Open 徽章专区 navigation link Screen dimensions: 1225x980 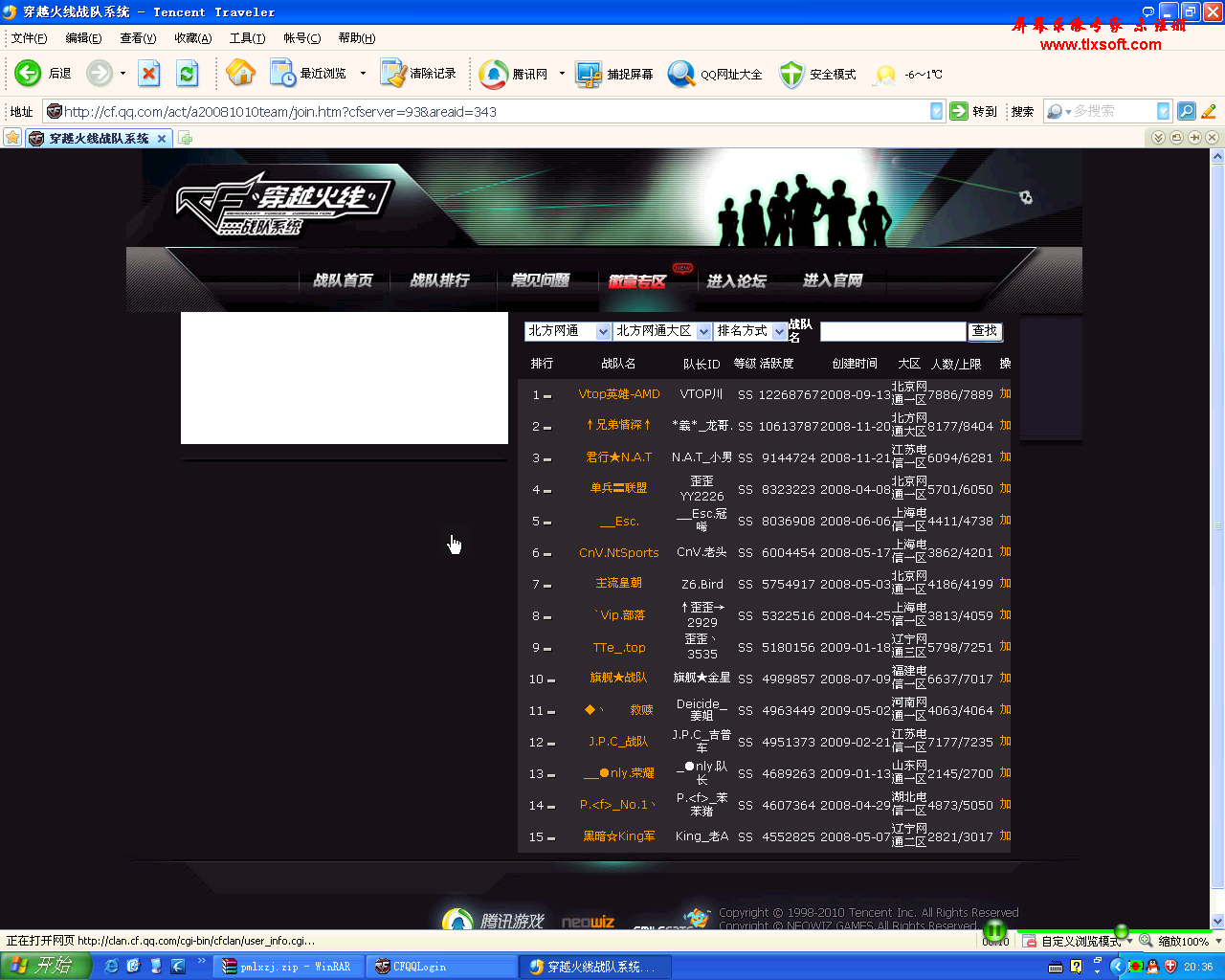[x=637, y=280]
